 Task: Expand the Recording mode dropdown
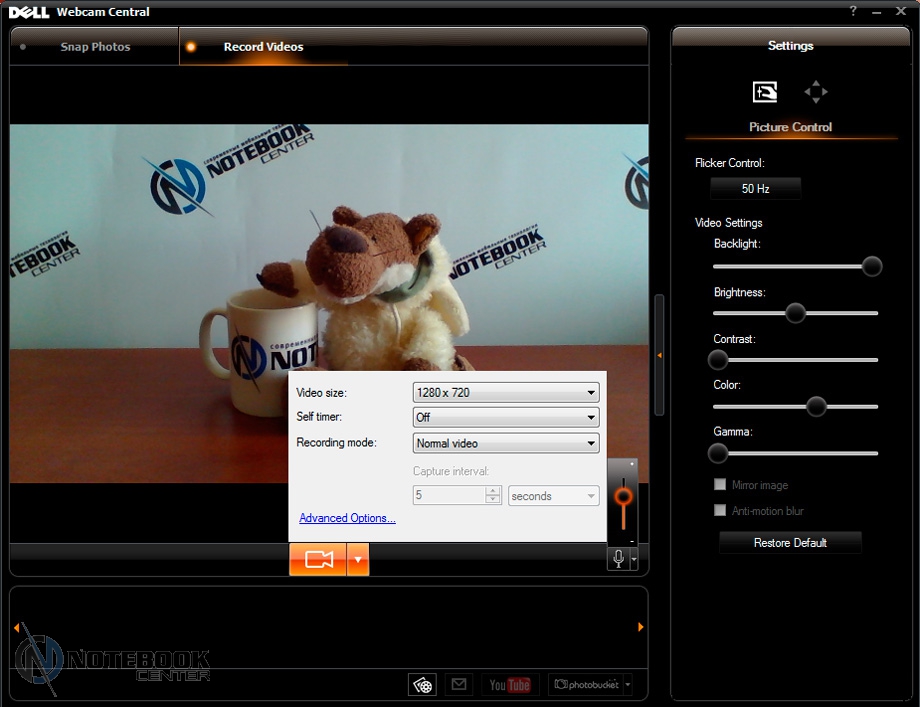click(506, 443)
